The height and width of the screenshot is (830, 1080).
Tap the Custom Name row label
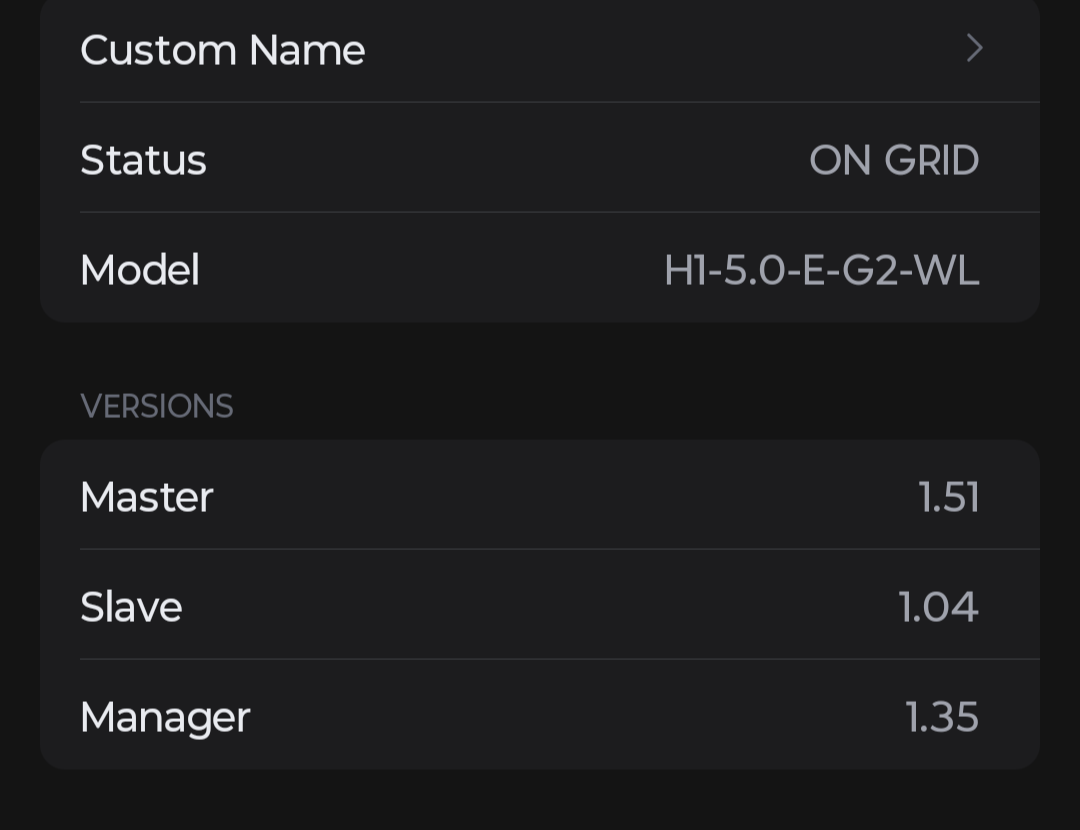tap(222, 50)
